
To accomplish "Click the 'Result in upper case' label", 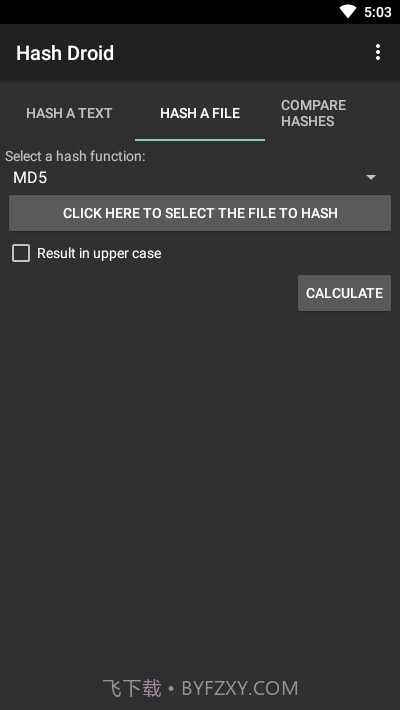I will click(x=99, y=253).
